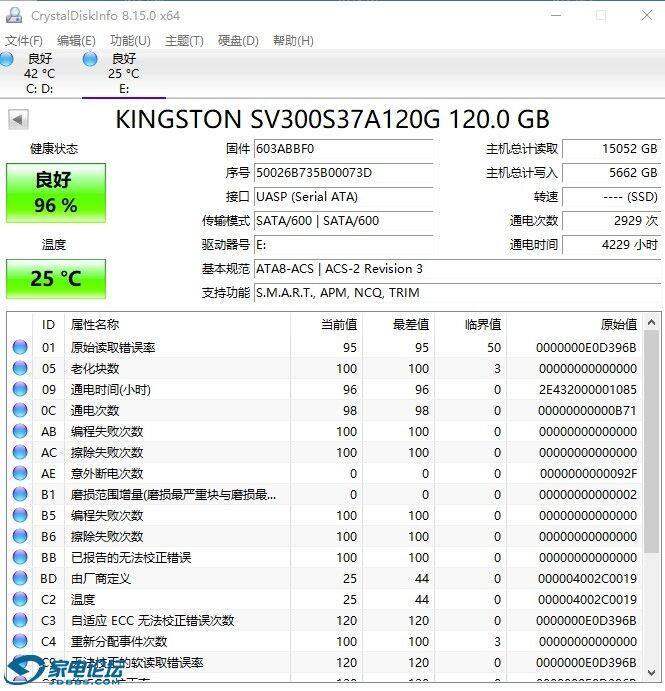
Task: Click raw value 0000000000B71
Action: click(x=587, y=411)
